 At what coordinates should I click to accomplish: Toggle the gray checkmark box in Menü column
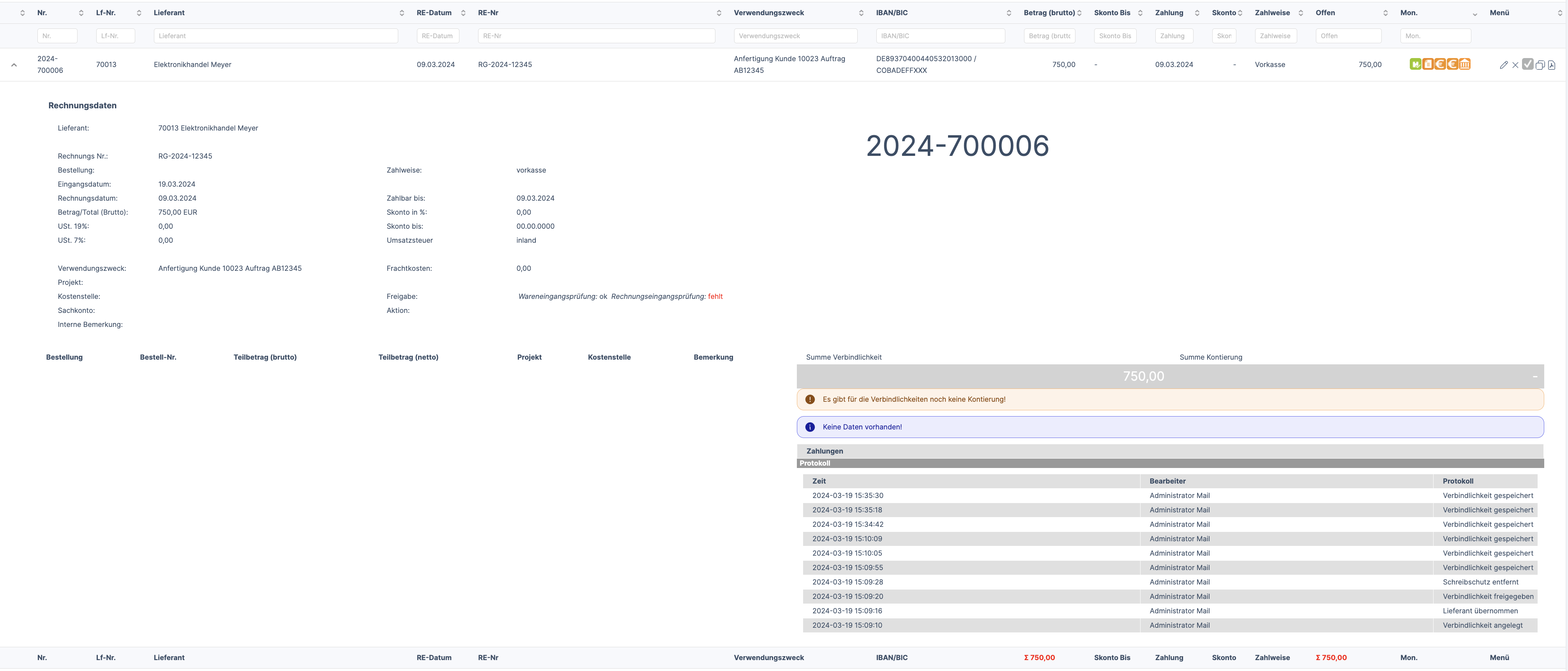click(1528, 64)
